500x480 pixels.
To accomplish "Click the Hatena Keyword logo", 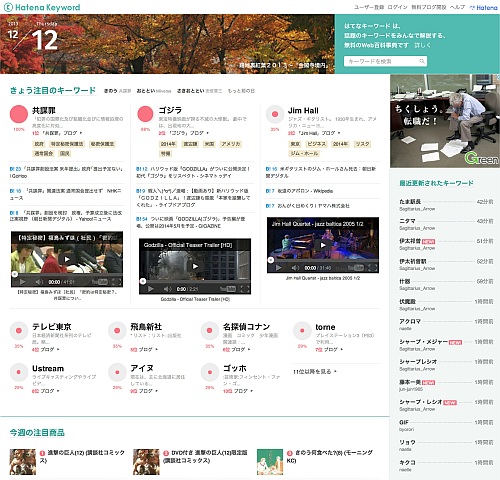I will click(x=42, y=7).
